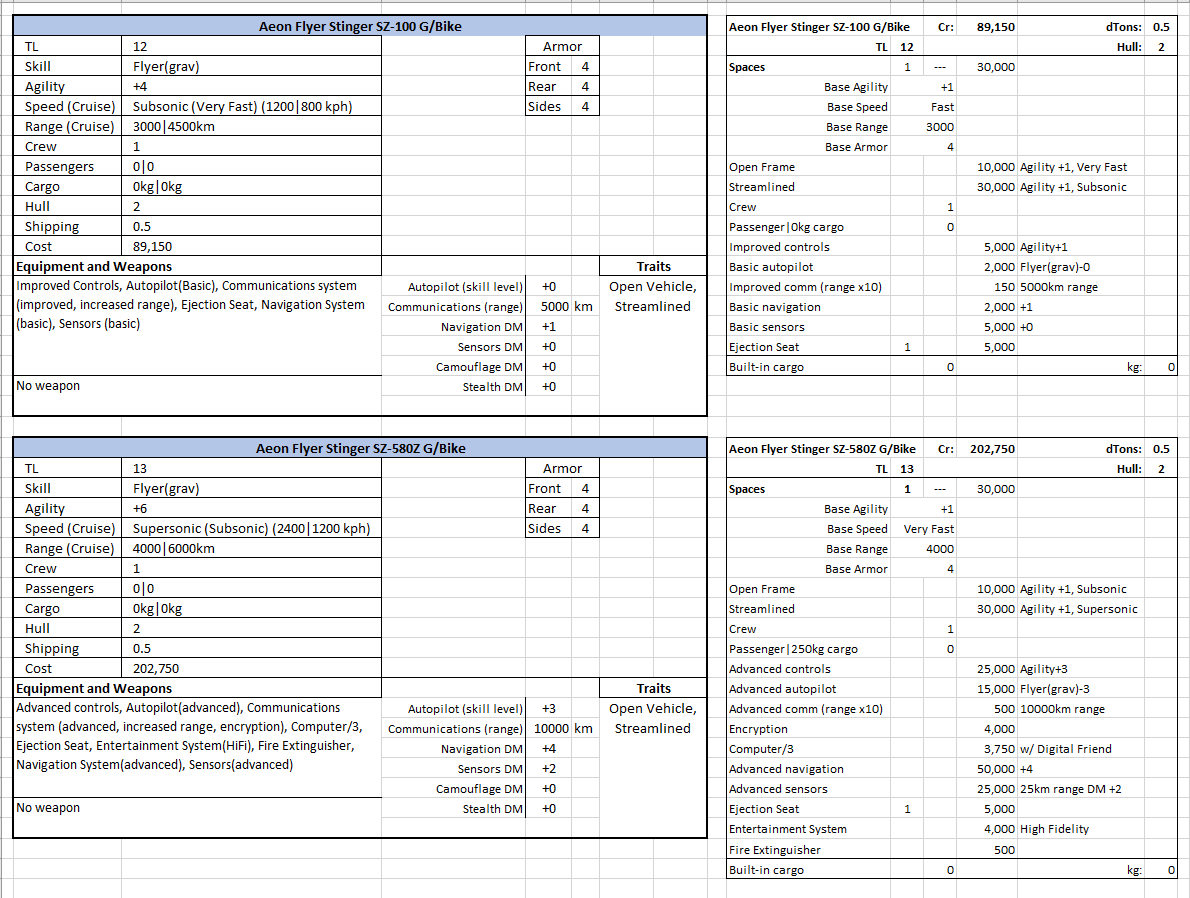Click the "4000|6000km" range cell

[174, 549]
